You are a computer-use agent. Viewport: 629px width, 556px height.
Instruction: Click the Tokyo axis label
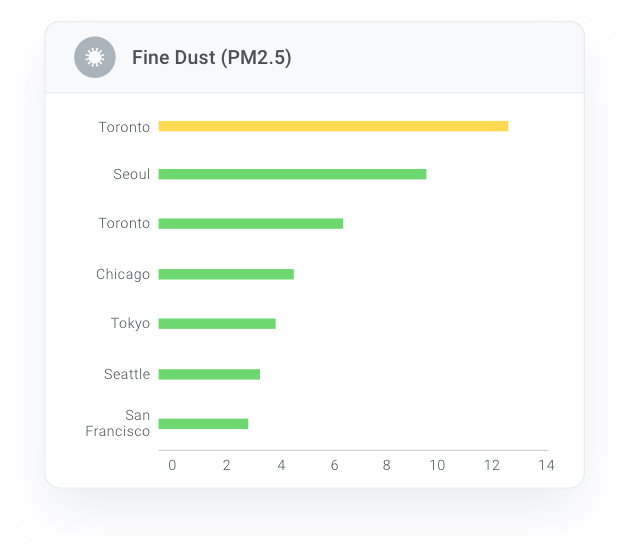(130, 323)
